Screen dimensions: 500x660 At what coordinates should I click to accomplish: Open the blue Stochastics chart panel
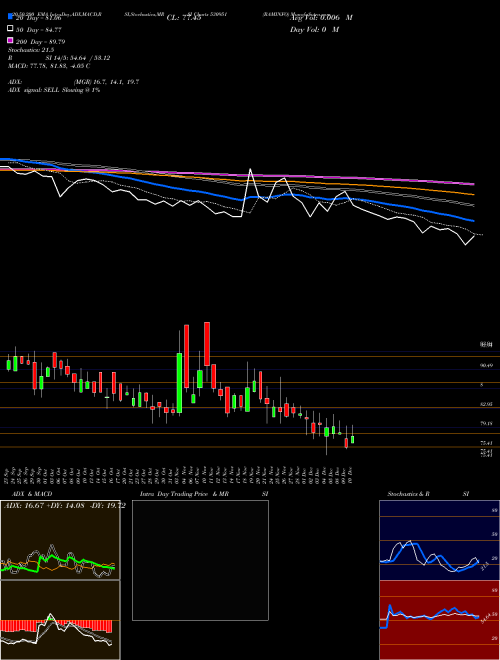(439, 540)
